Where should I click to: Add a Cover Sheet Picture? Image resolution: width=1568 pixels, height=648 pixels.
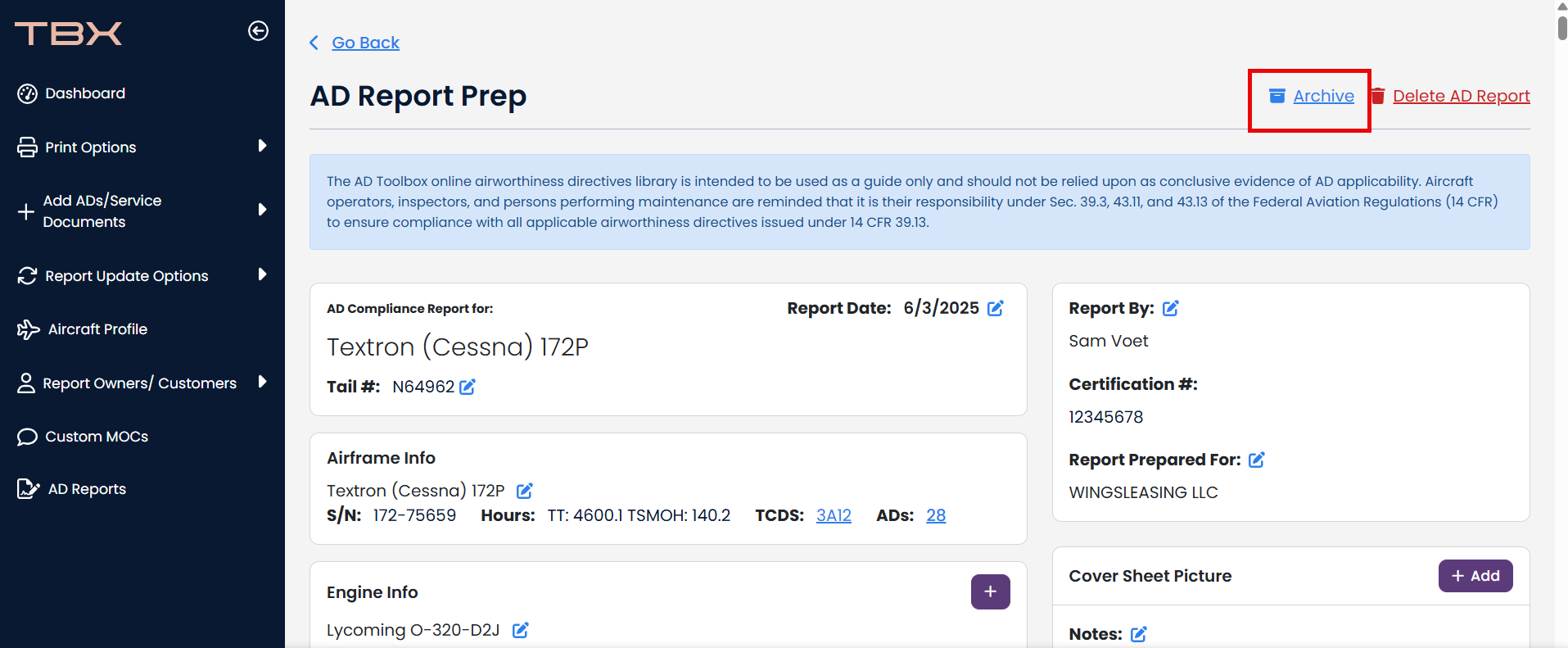[1475, 576]
